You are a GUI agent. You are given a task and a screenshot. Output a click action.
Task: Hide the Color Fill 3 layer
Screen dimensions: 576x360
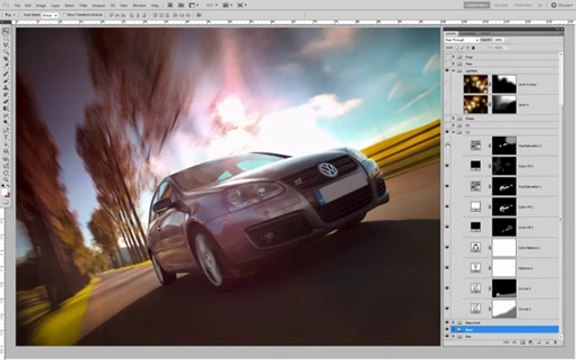(447, 166)
